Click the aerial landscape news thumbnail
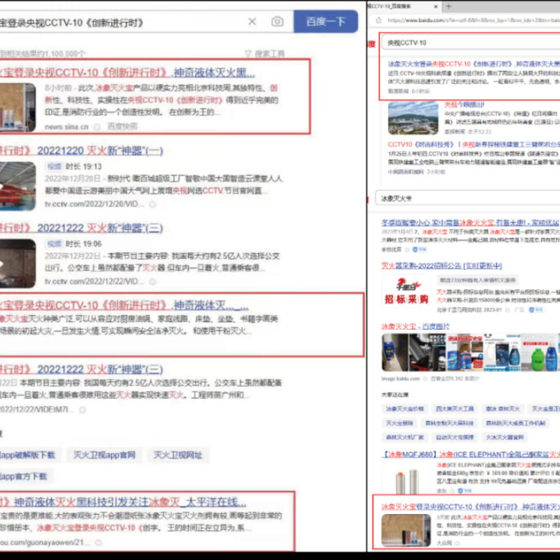The image size is (560, 560). pos(413,118)
